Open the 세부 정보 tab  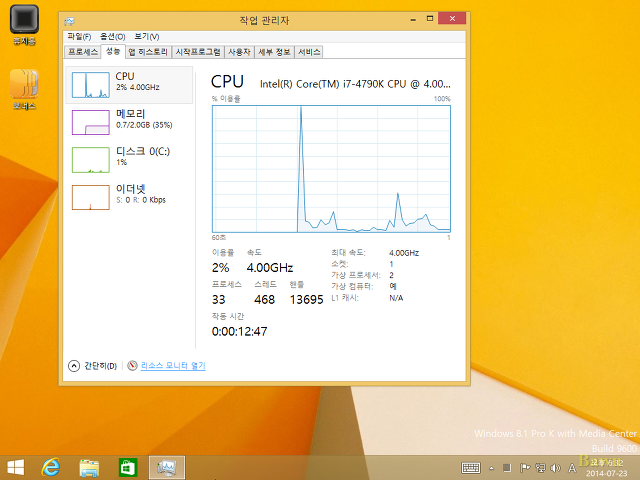tap(274, 52)
